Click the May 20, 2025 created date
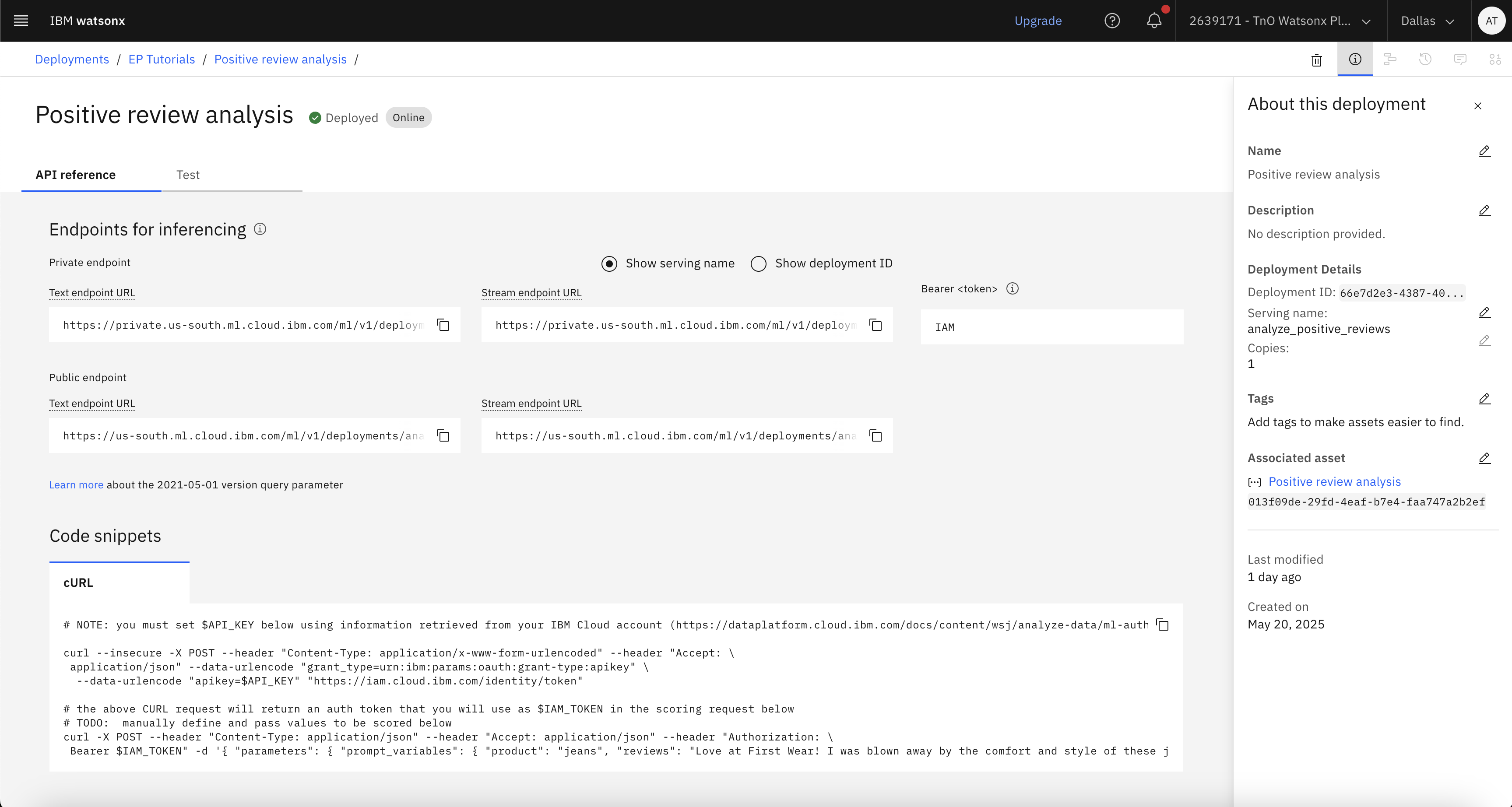1512x807 pixels. (x=1286, y=625)
